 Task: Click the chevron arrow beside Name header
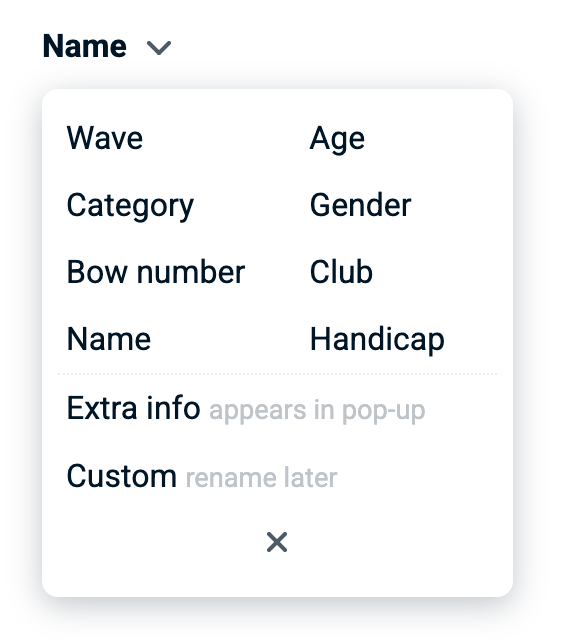(159, 48)
